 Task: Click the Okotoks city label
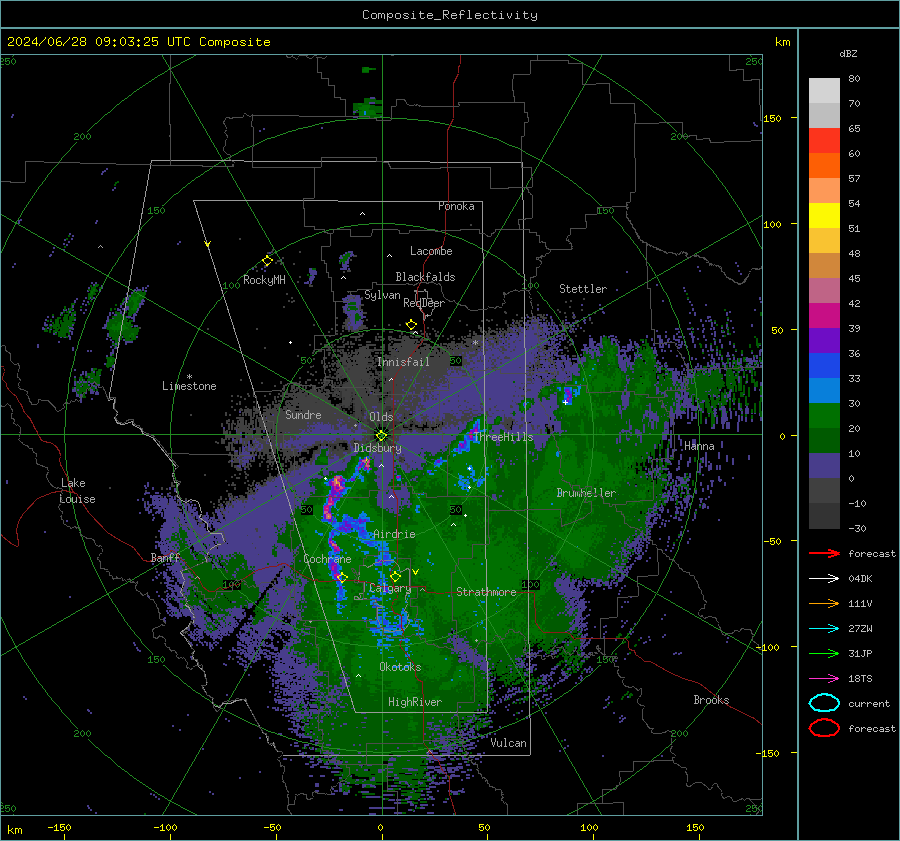[x=400, y=666]
